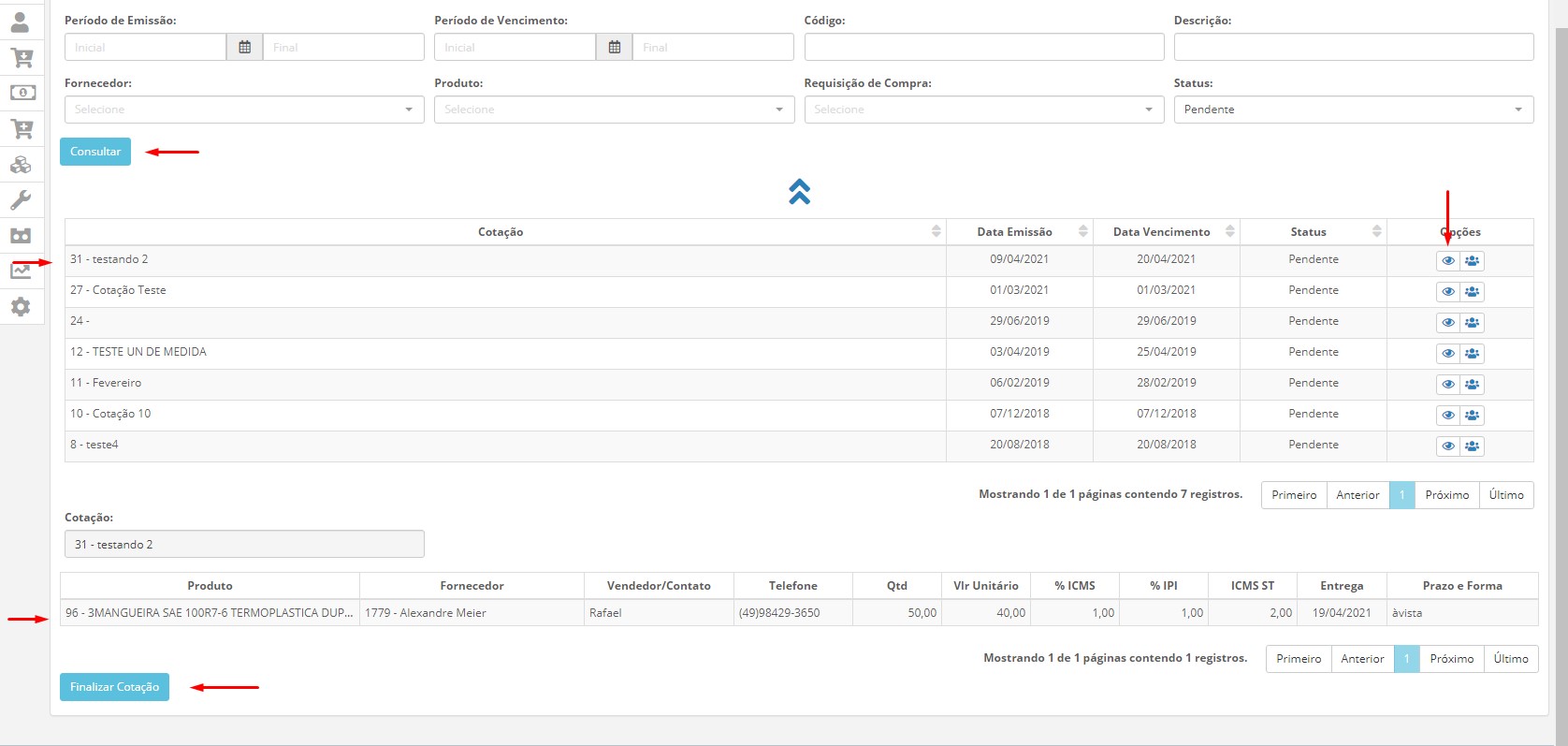This screenshot has height=746, width=1568.
Task: Open suppliers group icon for 11 - Fevereiro
Action: [1473, 385]
